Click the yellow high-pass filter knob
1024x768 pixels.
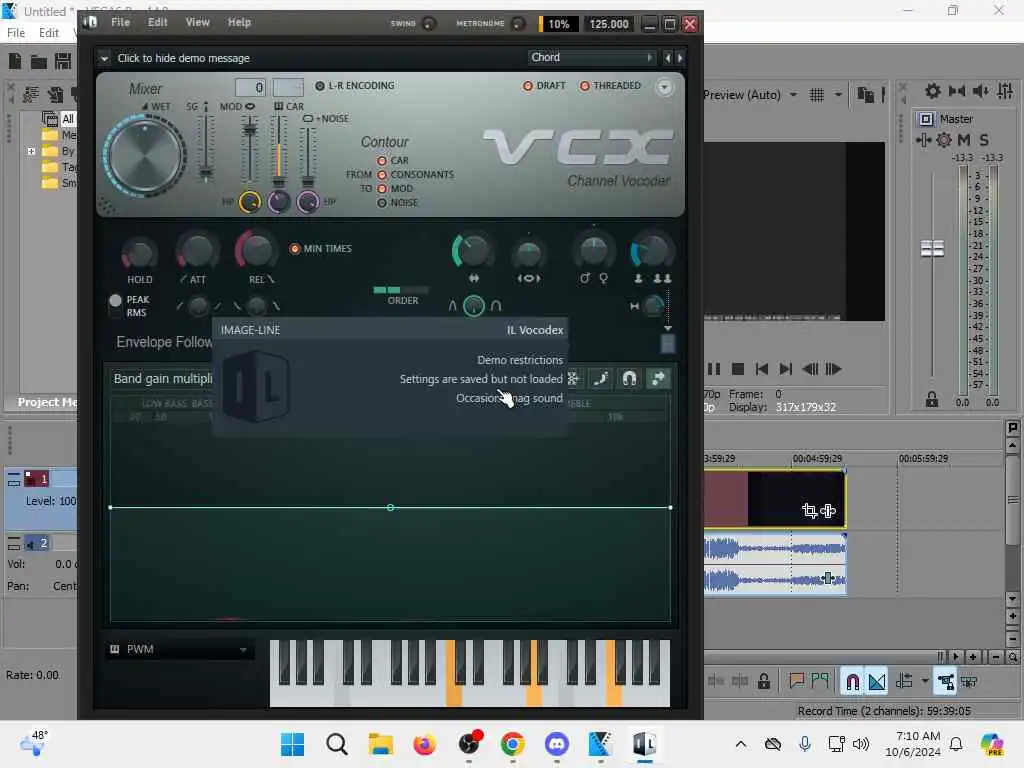click(249, 202)
